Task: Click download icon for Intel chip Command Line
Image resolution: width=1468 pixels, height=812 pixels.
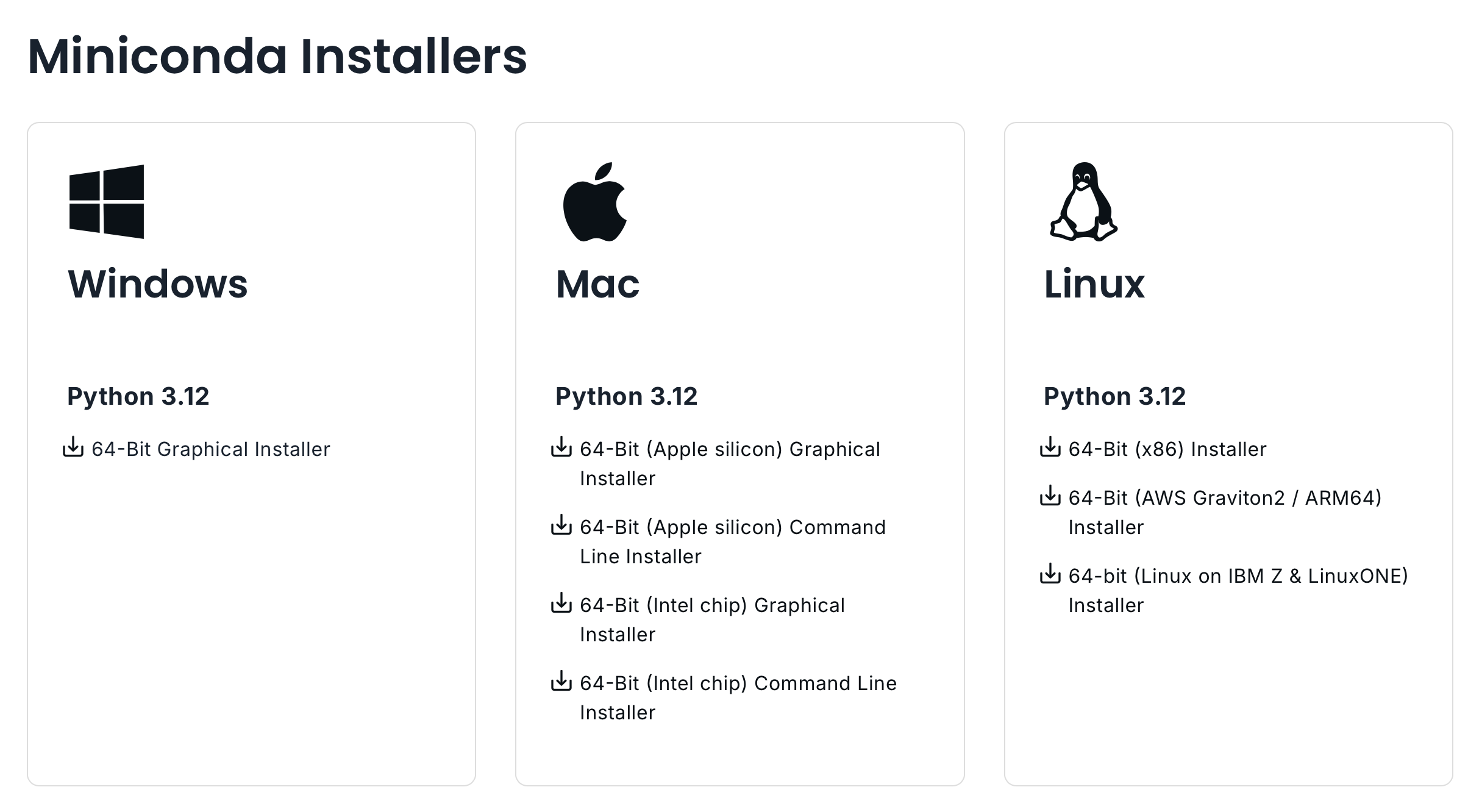Action: 561,681
